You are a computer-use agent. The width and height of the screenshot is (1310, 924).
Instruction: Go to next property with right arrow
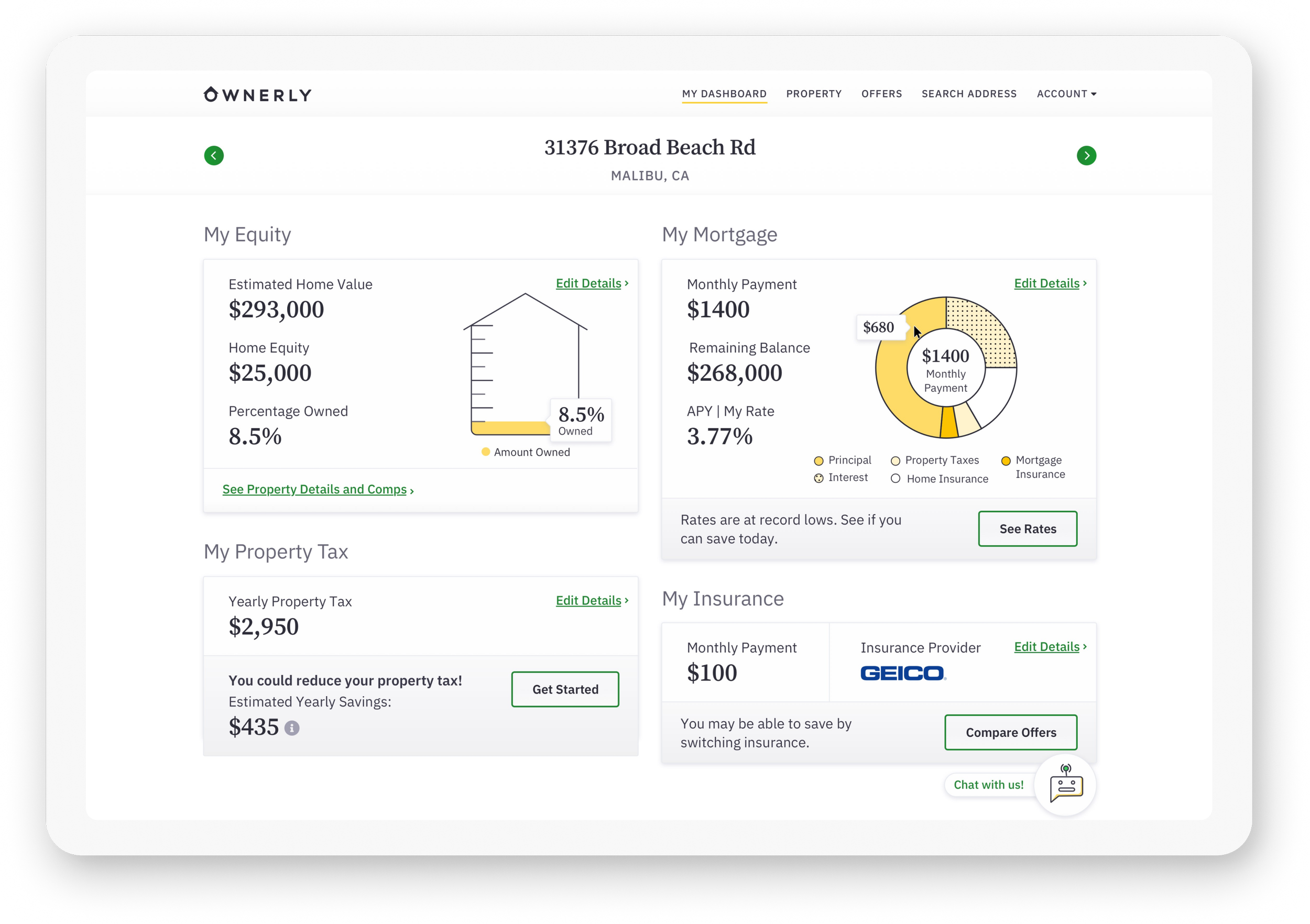(x=1086, y=155)
